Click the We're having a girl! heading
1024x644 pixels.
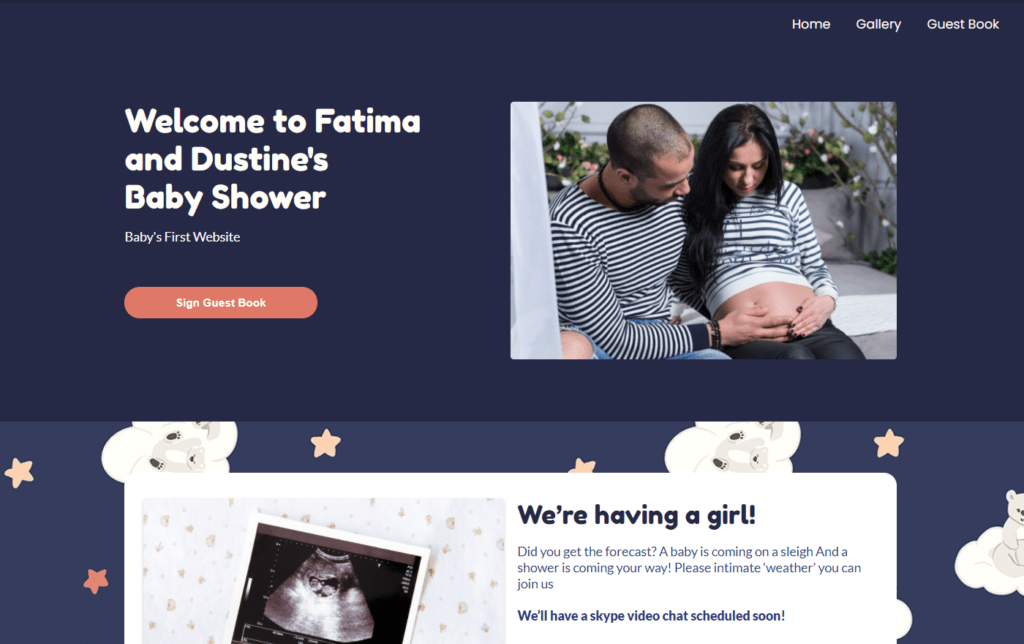point(637,515)
